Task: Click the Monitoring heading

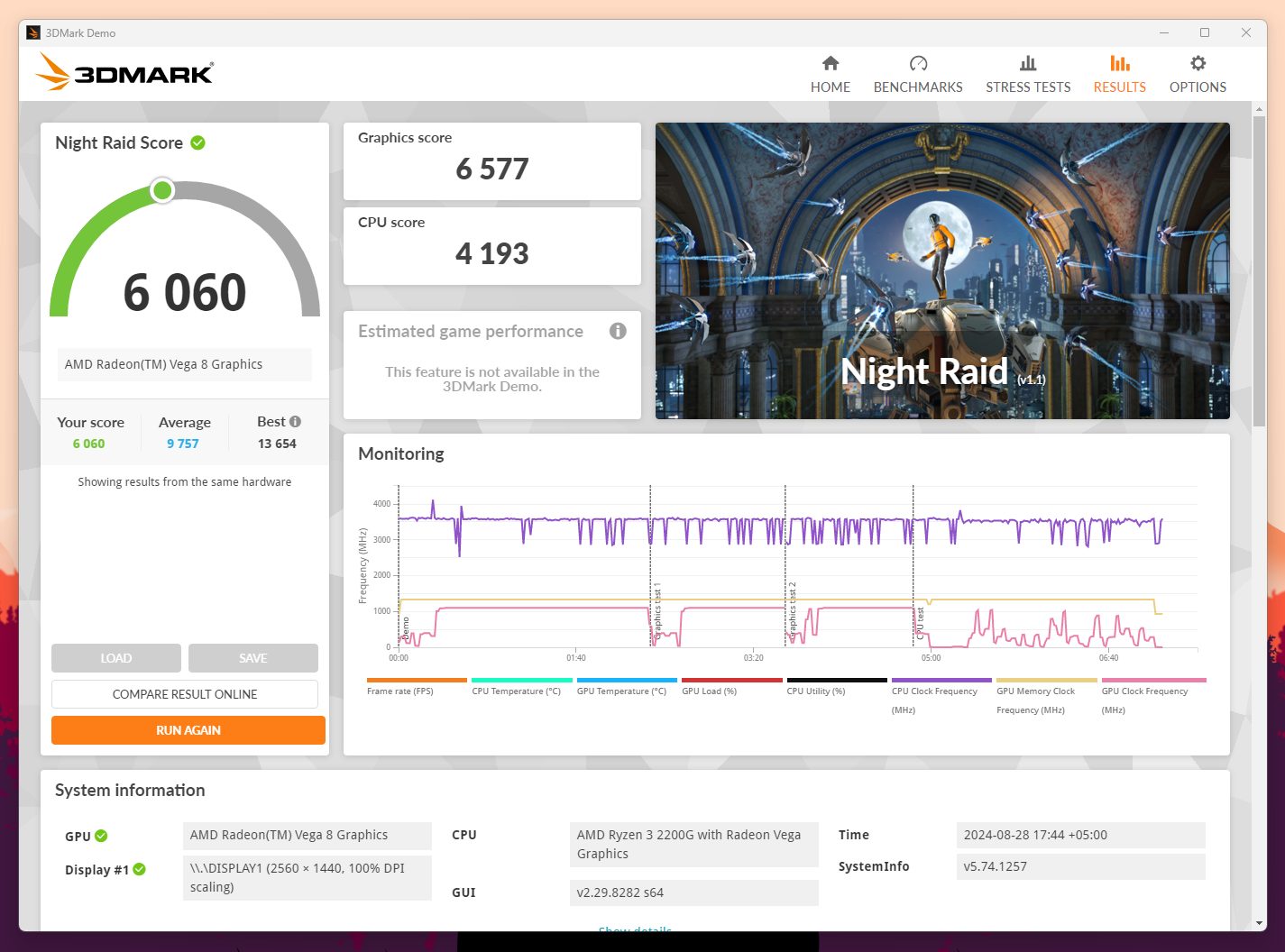Action: (x=401, y=453)
